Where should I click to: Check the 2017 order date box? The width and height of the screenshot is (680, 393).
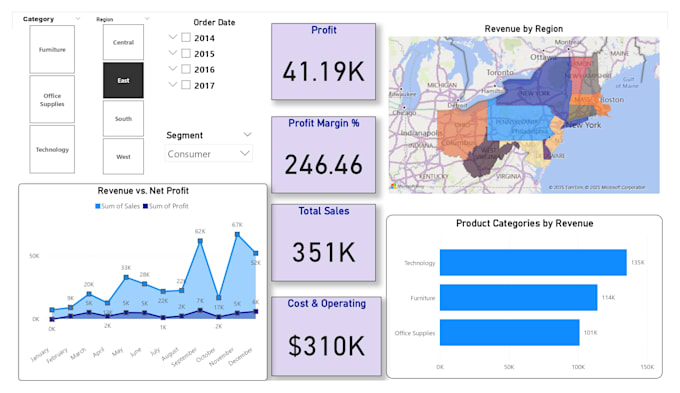pos(186,85)
